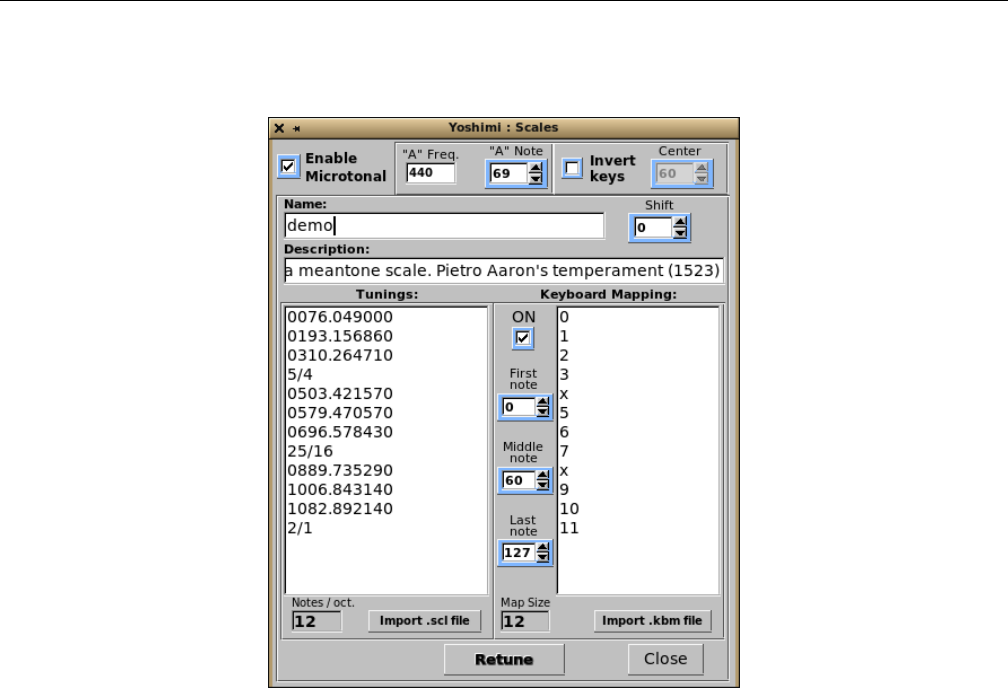Click keyboard mapping entry 10
The width and height of the screenshot is (1008, 688).
pyautogui.click(x=570, y=509)
